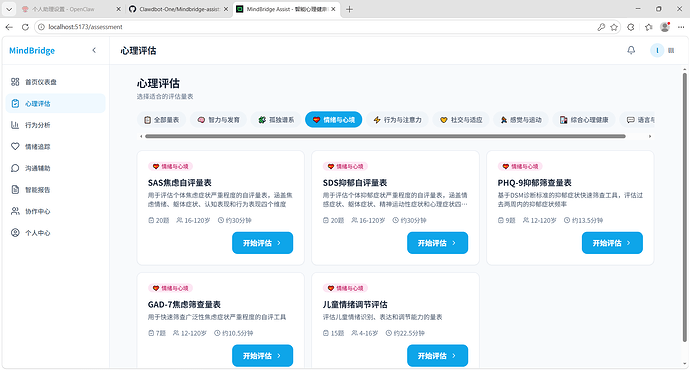
Task: Click the vertical page scrollbar
Action: click(x=684, y=207)
